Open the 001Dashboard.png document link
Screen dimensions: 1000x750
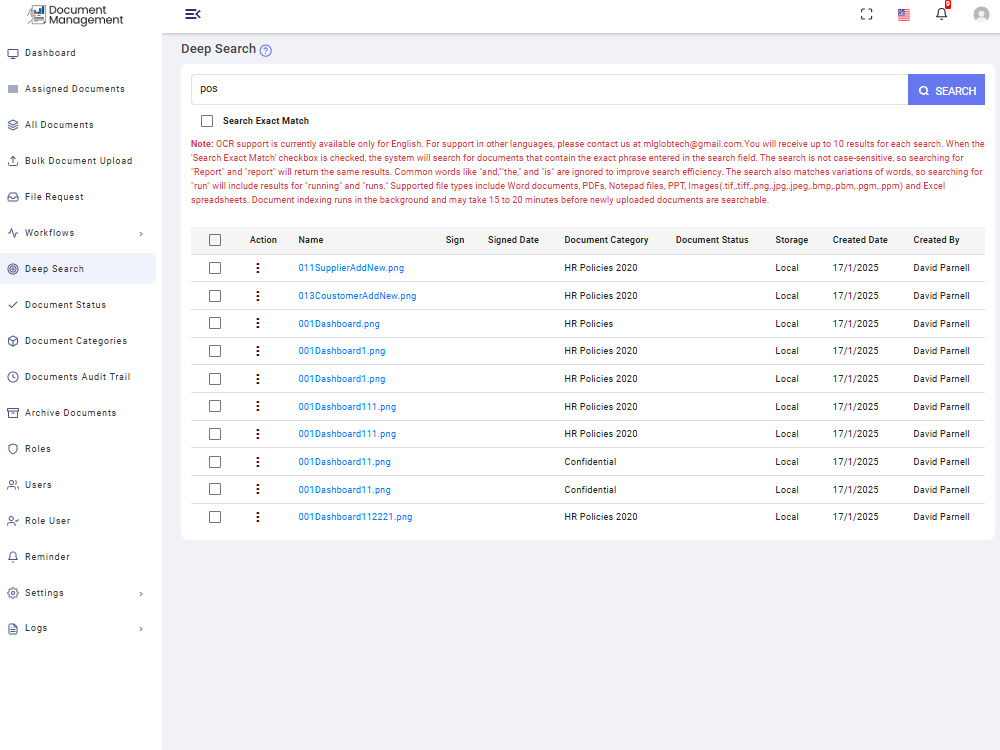pyautogui.click(x=339, y=324)
